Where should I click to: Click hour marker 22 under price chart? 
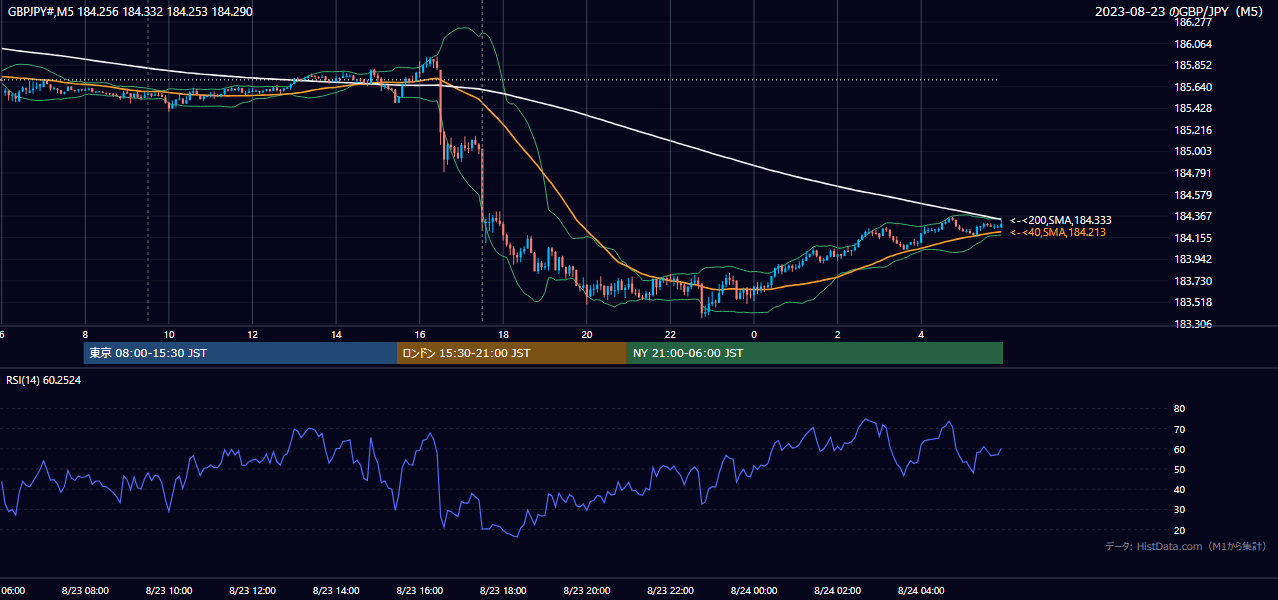(670, 334)
